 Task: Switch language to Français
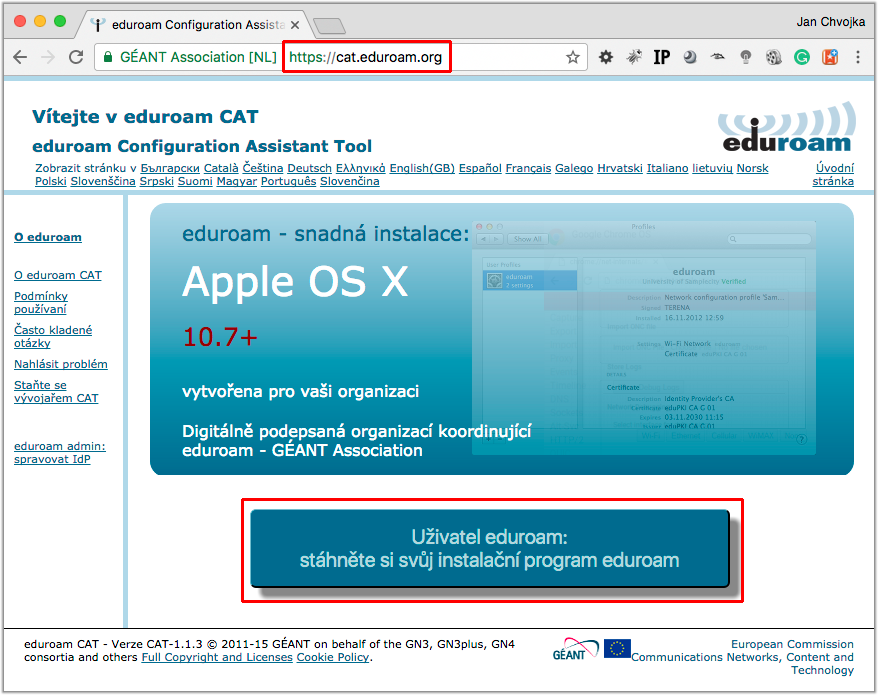tap(528, 168)
